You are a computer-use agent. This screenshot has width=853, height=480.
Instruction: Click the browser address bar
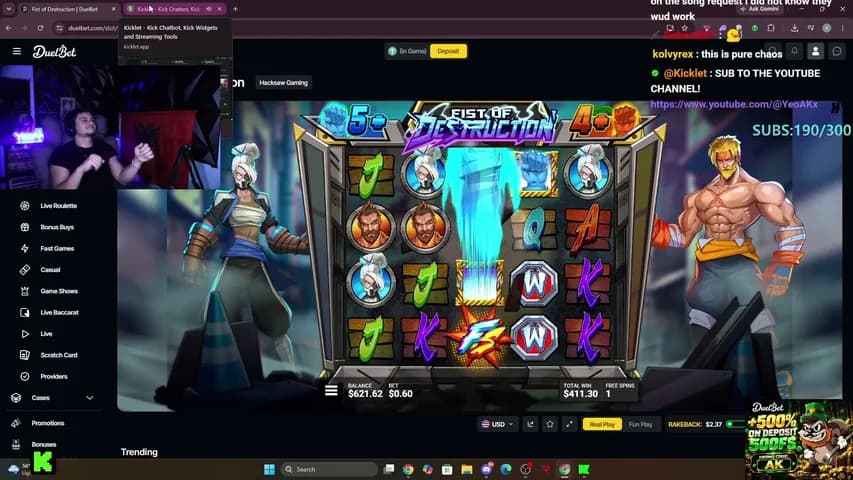point(359,28)
